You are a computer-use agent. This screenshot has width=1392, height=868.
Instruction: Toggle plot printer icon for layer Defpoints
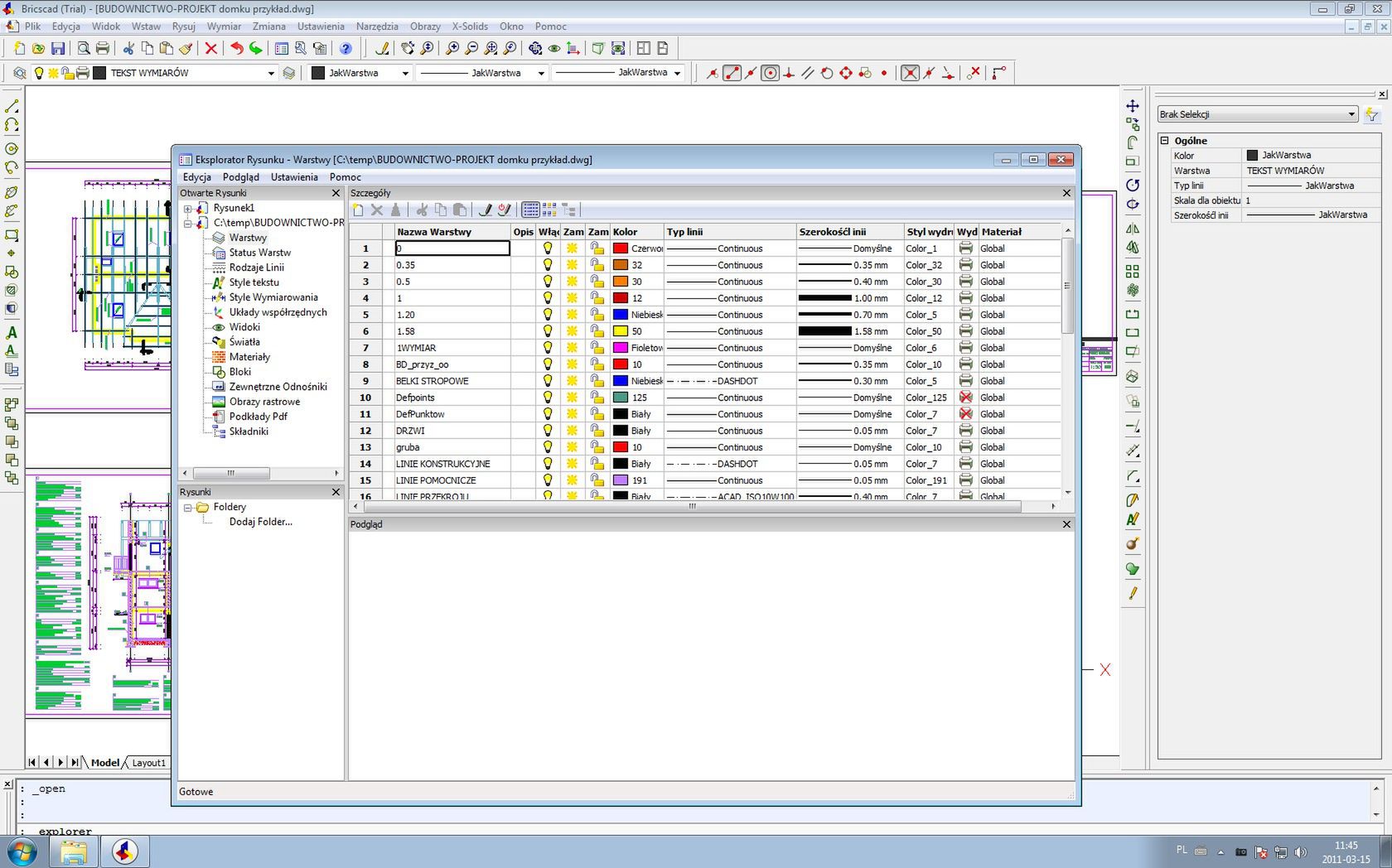(965, 398)
